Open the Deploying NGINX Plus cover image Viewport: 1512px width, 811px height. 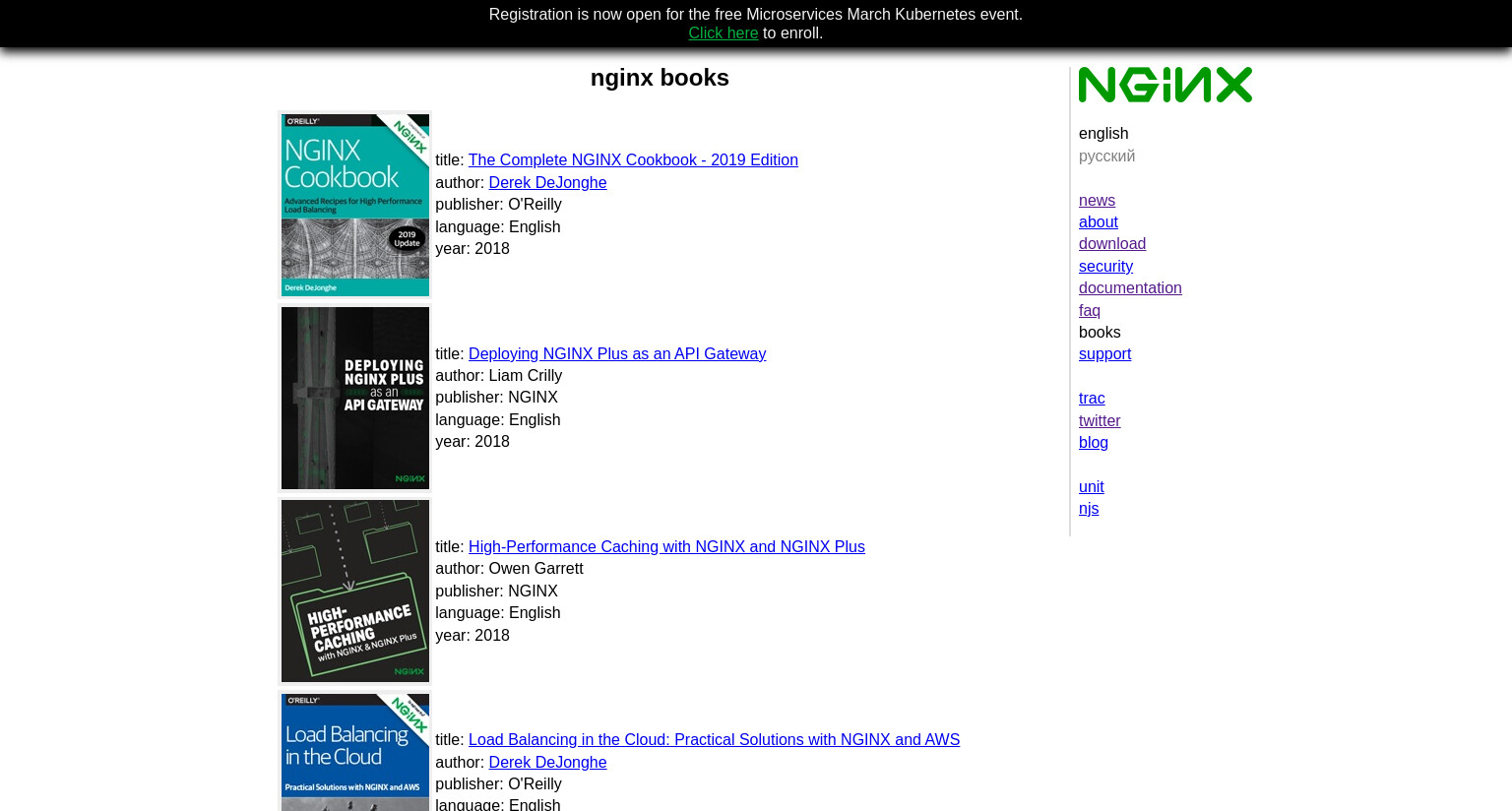(355, 398)
